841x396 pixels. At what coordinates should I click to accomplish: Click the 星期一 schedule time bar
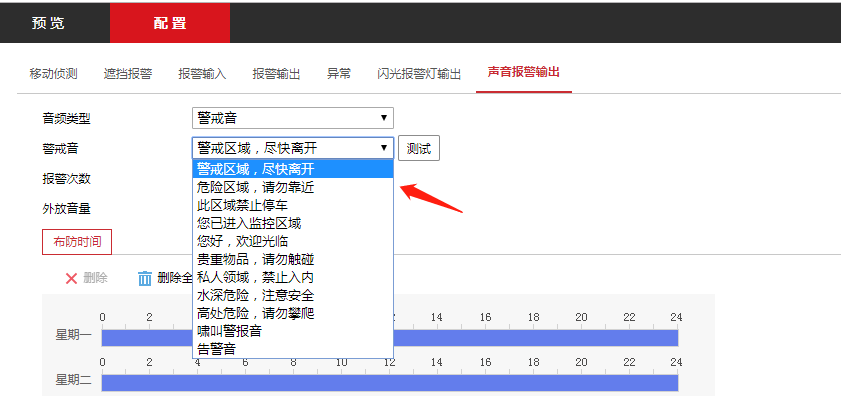coord(390,338)
